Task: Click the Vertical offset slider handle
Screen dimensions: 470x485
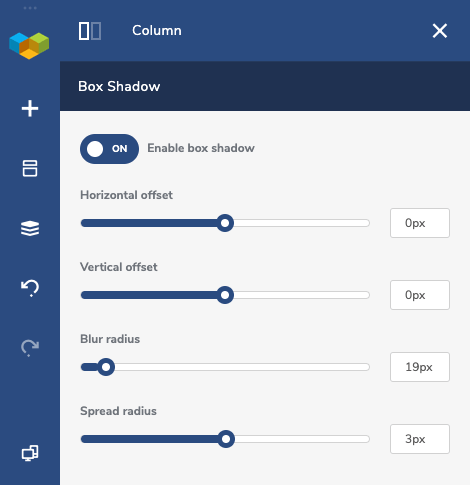Action: [225, 295]
